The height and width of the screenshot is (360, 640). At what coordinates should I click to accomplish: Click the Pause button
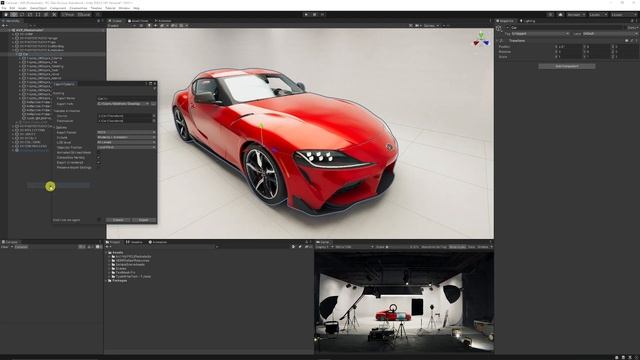click(x=314, y=14)
